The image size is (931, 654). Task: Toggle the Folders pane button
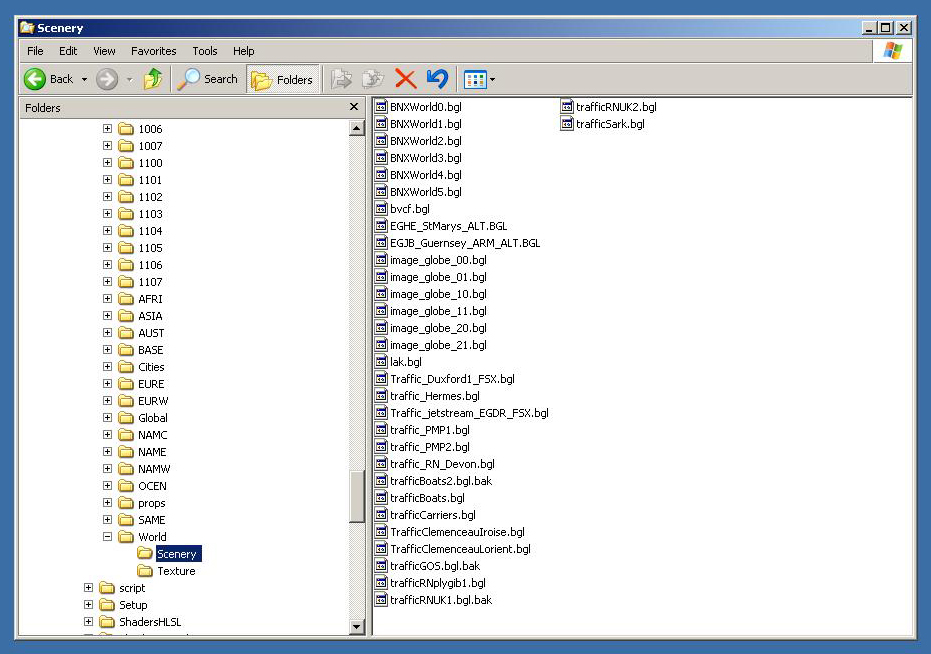[283, 79]
